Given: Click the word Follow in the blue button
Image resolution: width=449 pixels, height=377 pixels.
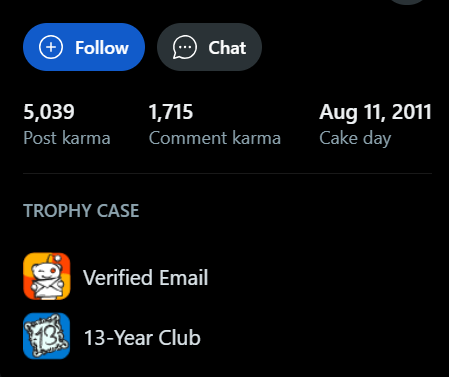Looking at the screenshot, I should pyautogui.click(x=102, y=48).
